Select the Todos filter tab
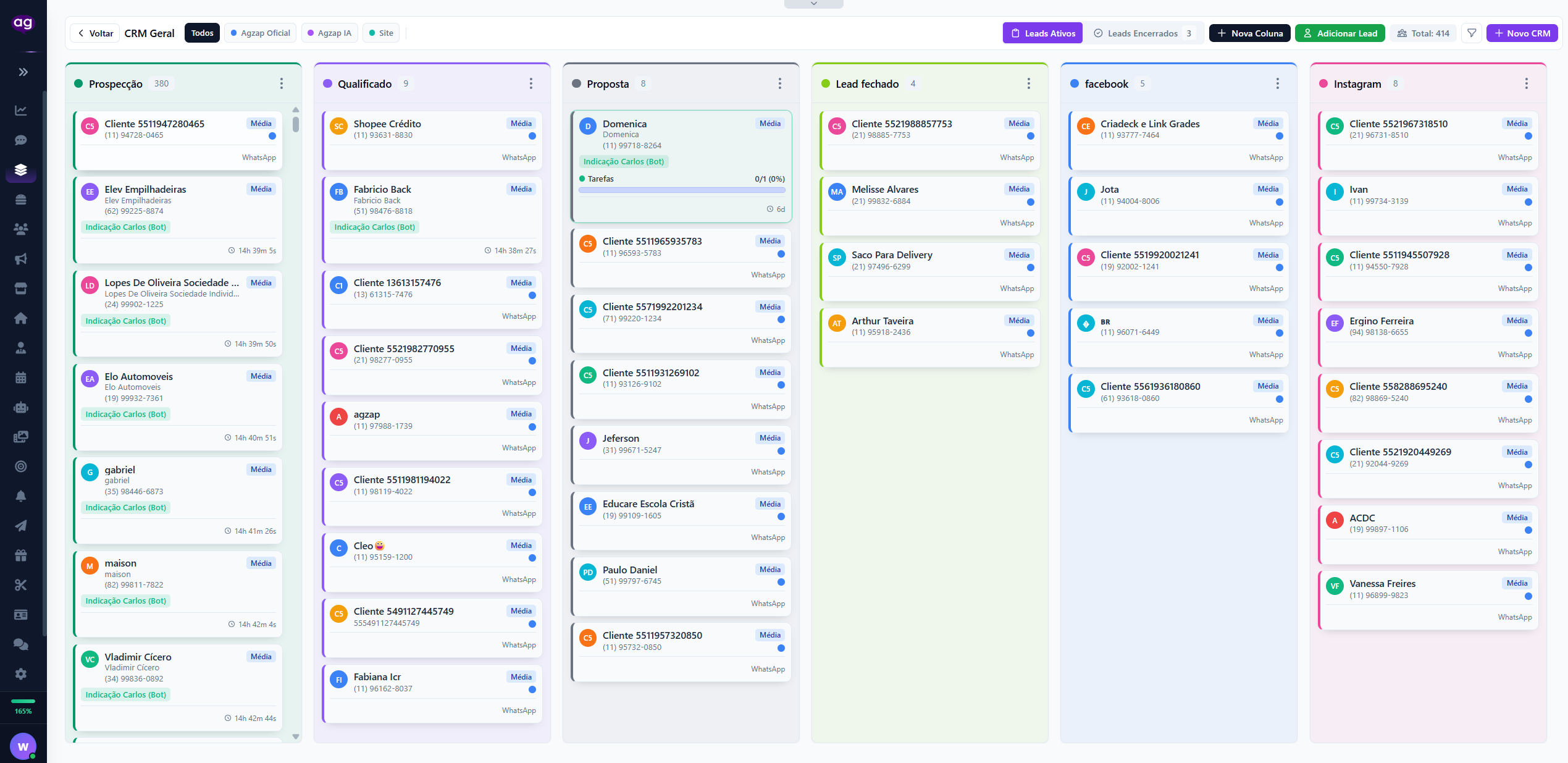Viewport: 1568px width, 763px height. (x=202, y=33)
